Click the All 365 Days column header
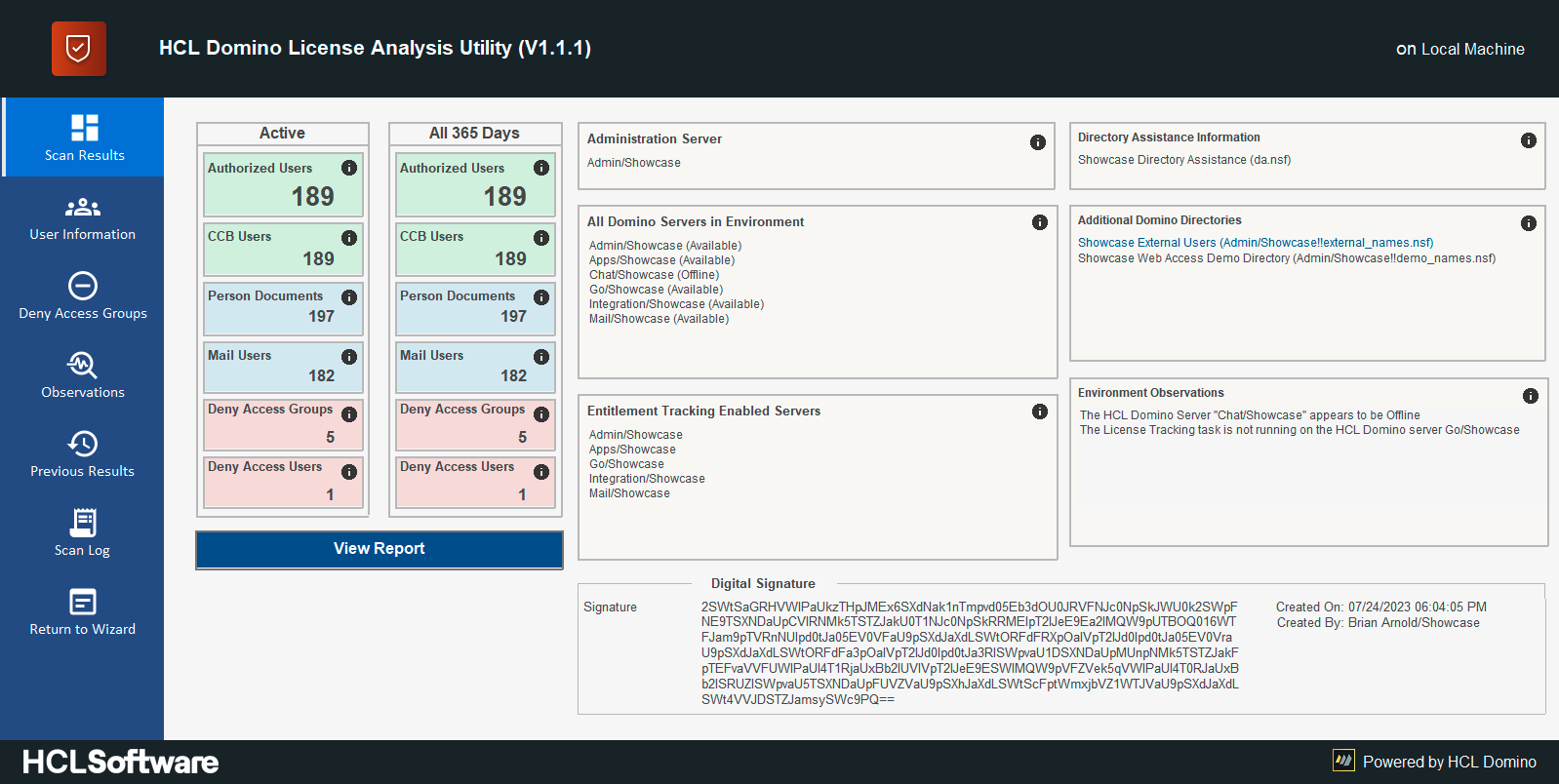The width and height of the screenshot is (1559, 784). tap(474, 134)
